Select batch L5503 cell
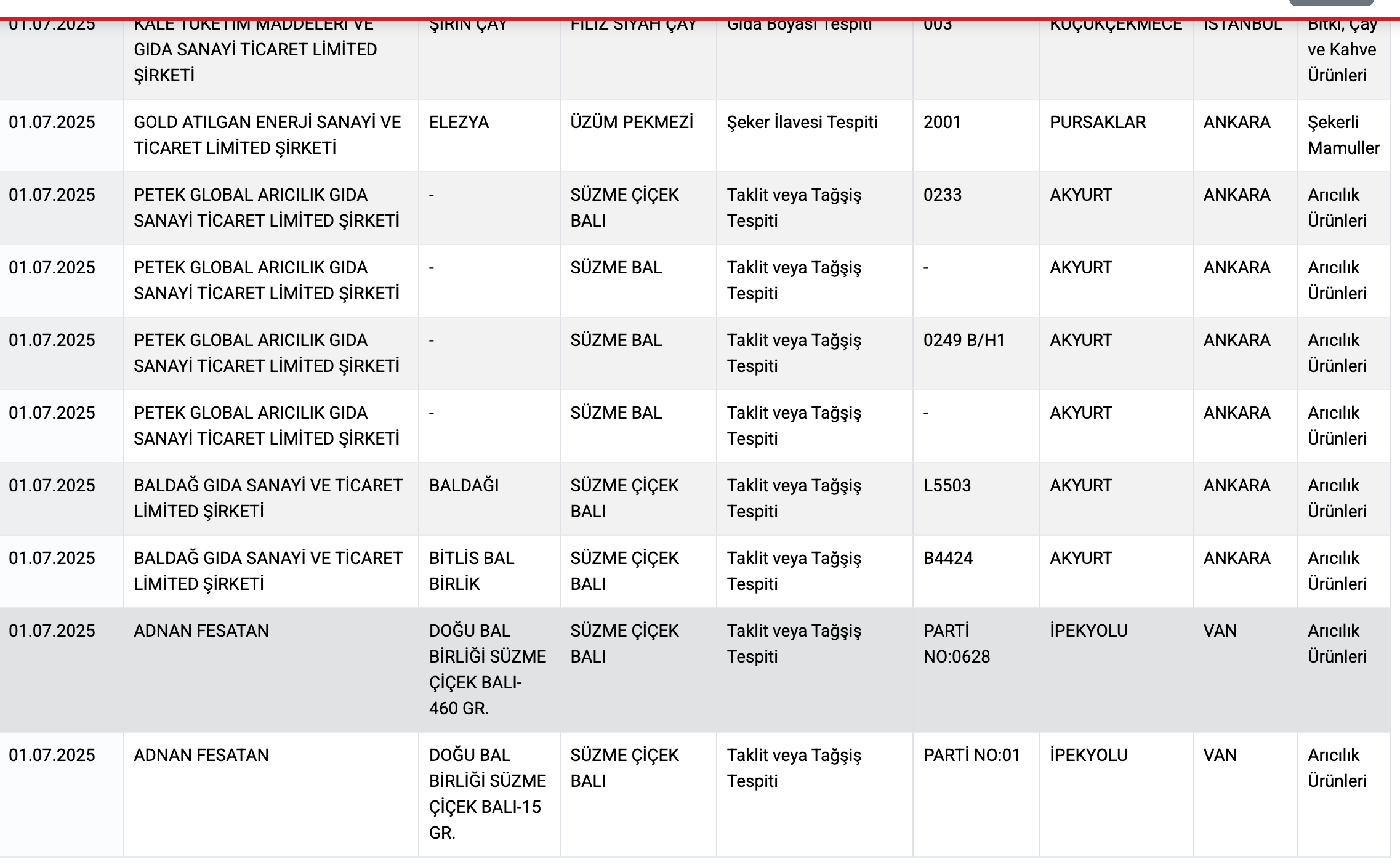Screen dimensions: 1400x867 point(976,499)
